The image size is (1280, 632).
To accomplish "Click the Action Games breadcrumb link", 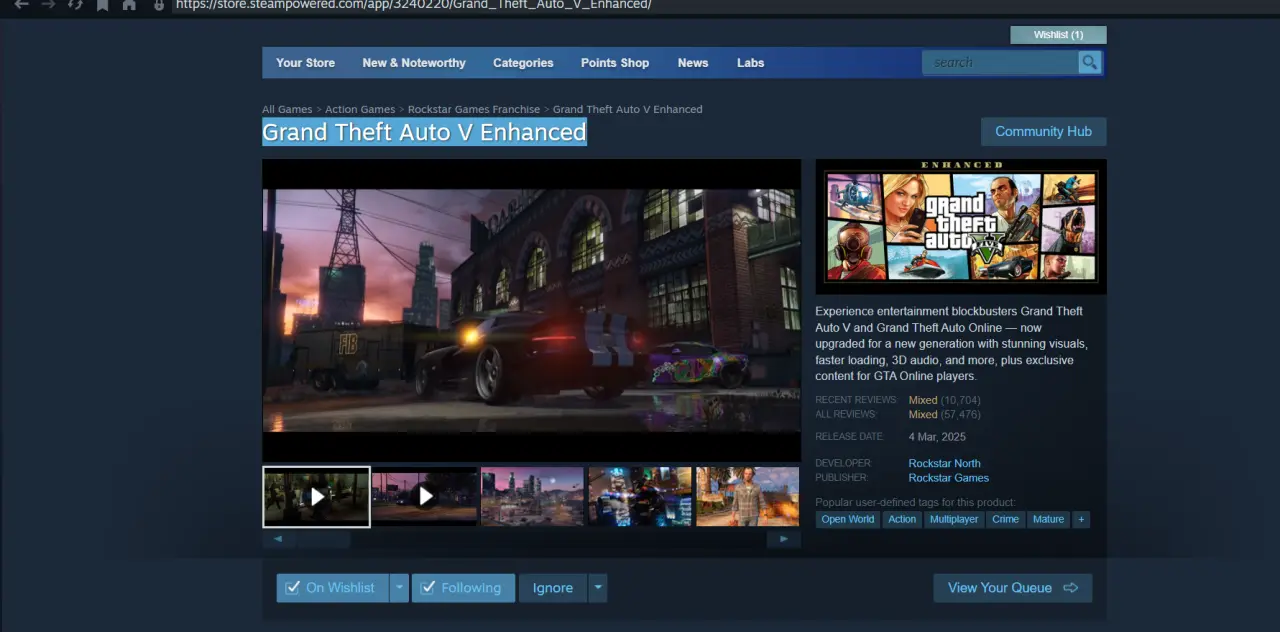I will coord(360,109).
